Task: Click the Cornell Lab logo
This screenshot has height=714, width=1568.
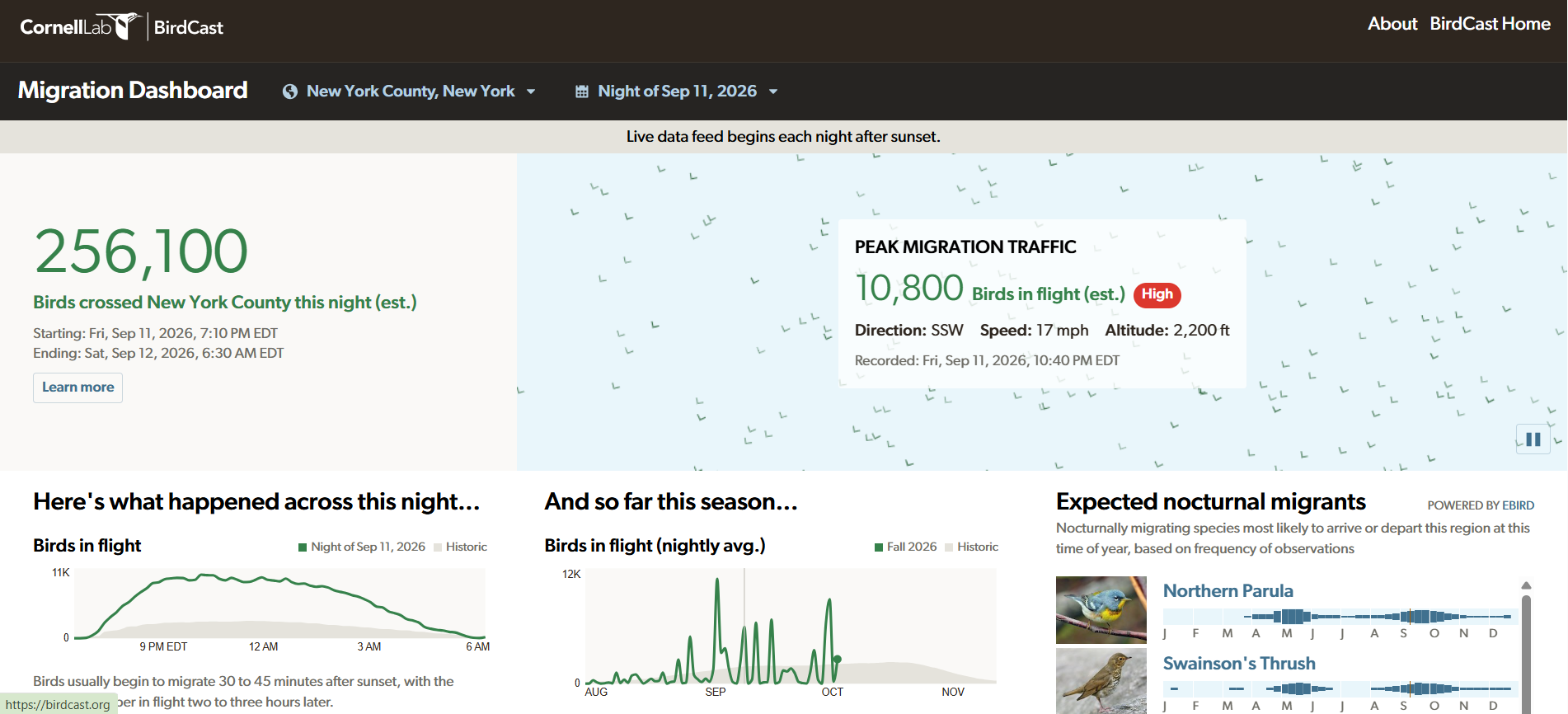Action: [80, 26]
